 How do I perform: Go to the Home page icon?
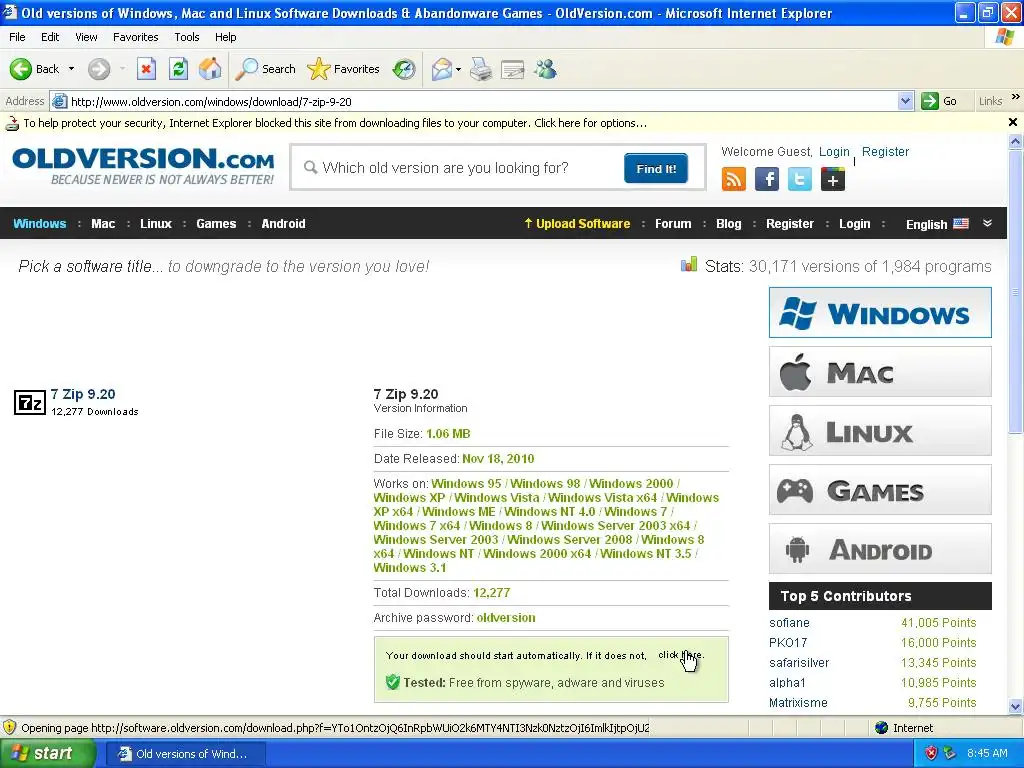210,69
